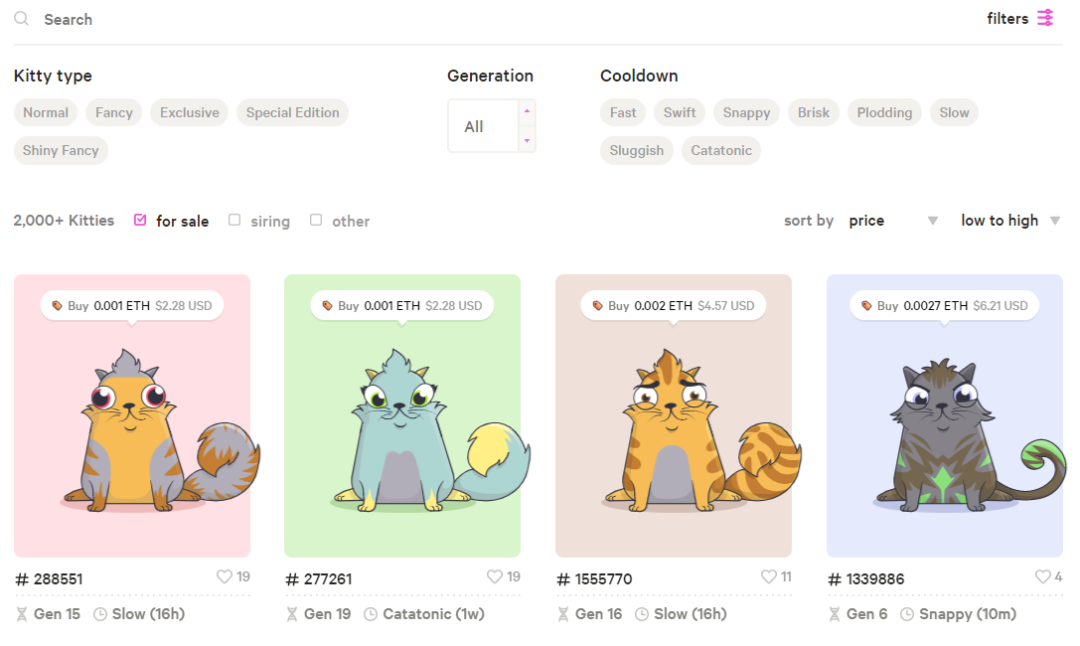
Task: Expand the low to high order dropdown
Action: (x=1010, y=220)
